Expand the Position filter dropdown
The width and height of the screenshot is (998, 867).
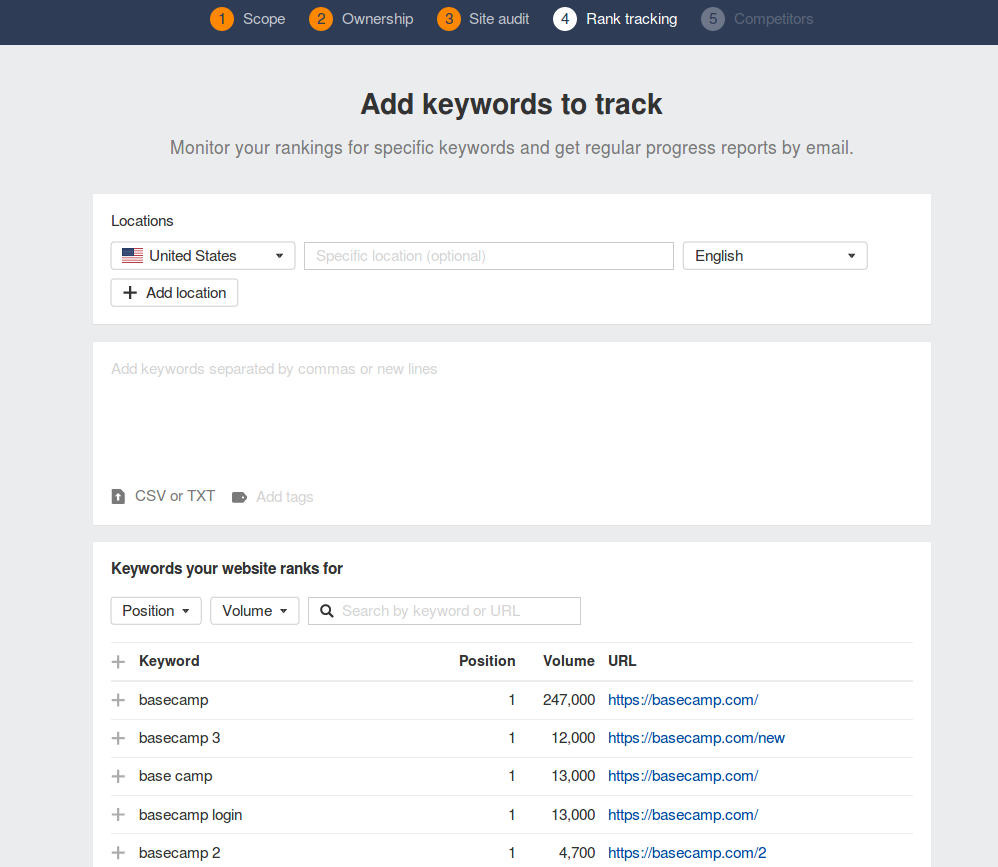click(156, 611)
